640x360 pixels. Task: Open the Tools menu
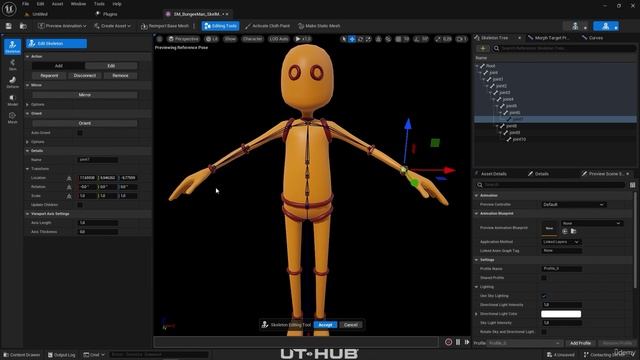99,4
